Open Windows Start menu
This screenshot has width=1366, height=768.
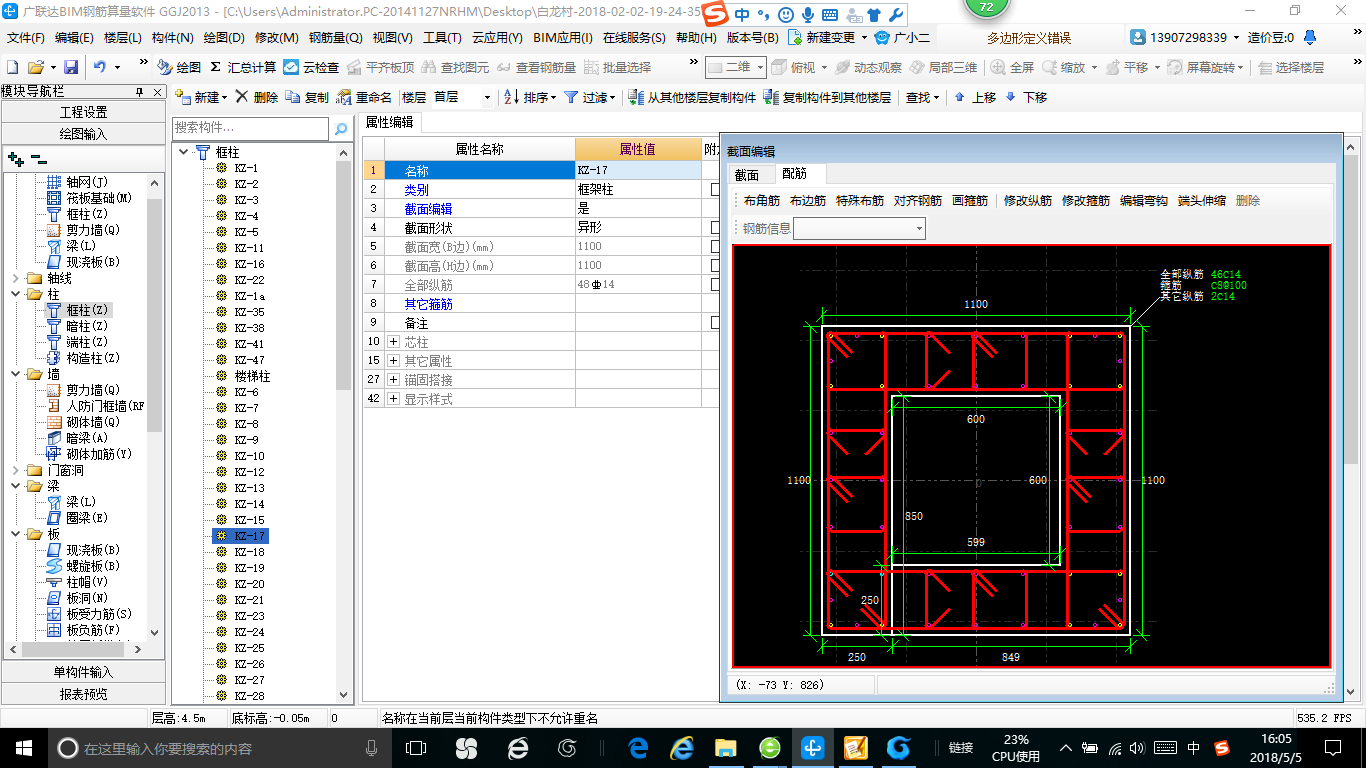(22, 747)
